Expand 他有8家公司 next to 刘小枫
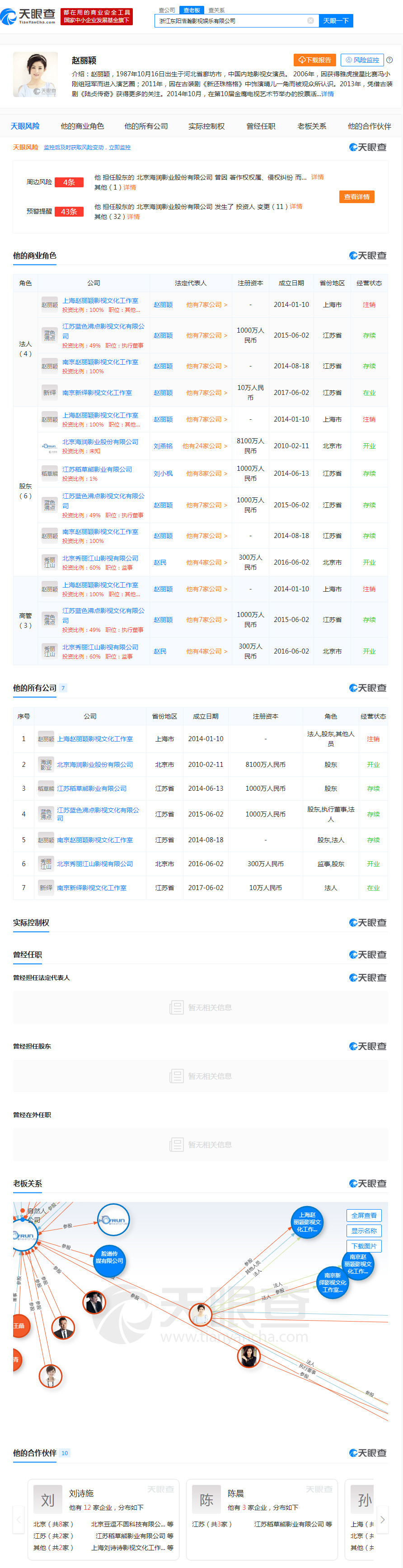The height and width of the screenshot is (1568, 403). pyautogui.click(x=206, y=473)
